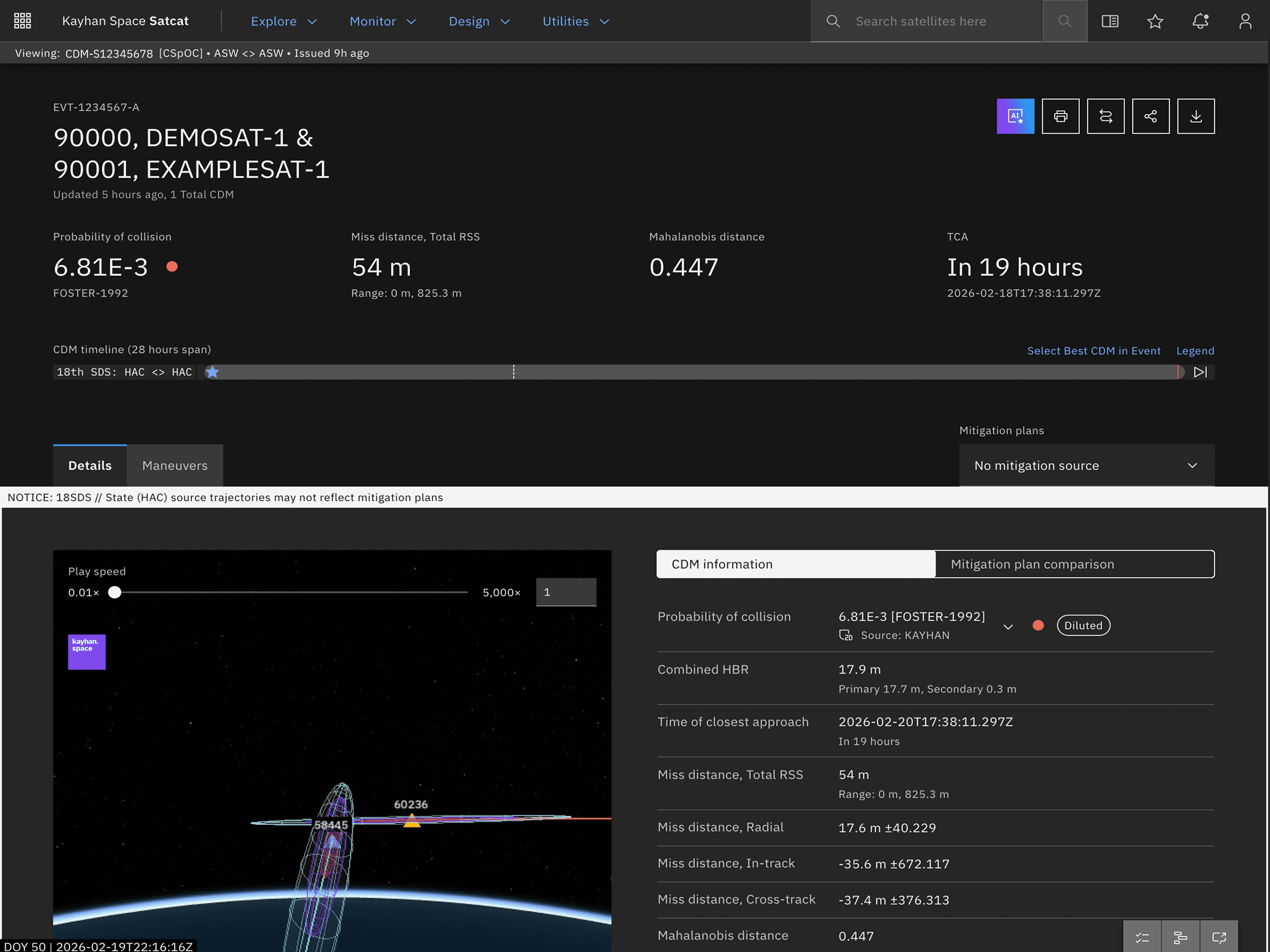Open the checklist icon in bottom toolbar
This screenshot has width=1270, height=952.
click(1141, 937)
